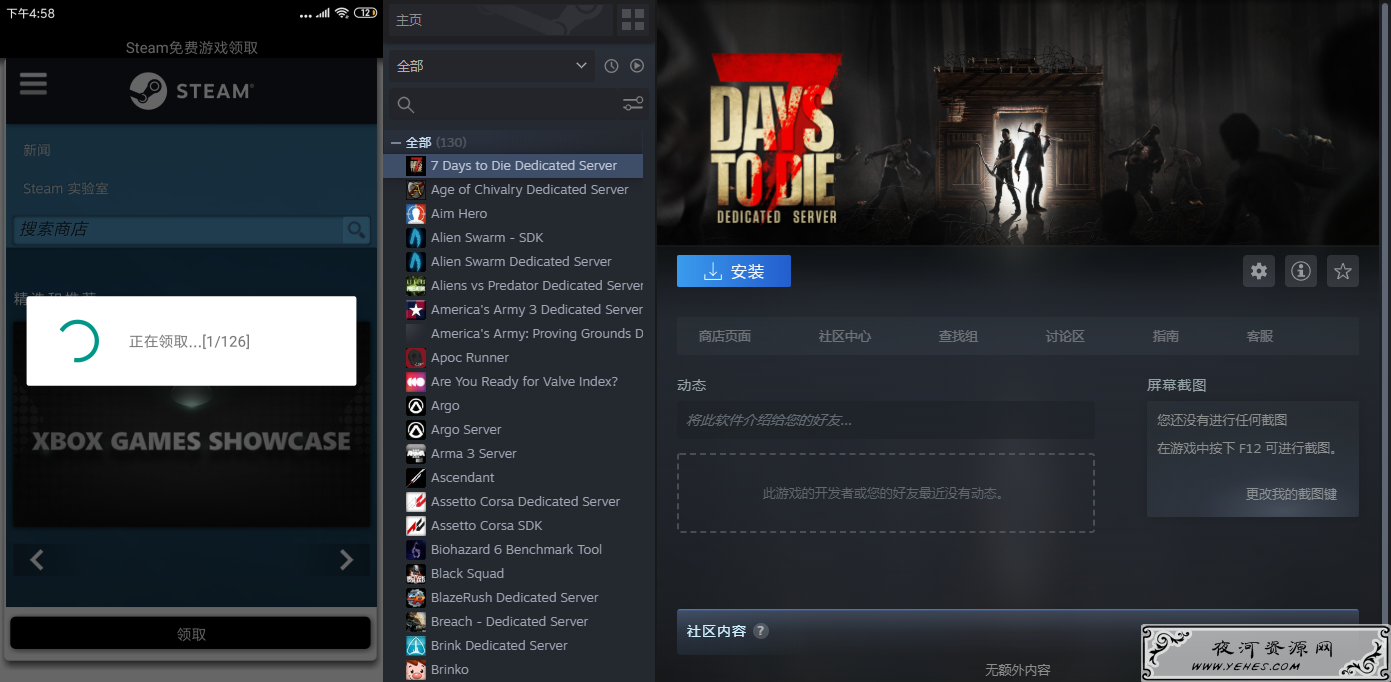
Task: Open advanced library filter settings icon
Action: pyautogui.click(x=633, y=104)
